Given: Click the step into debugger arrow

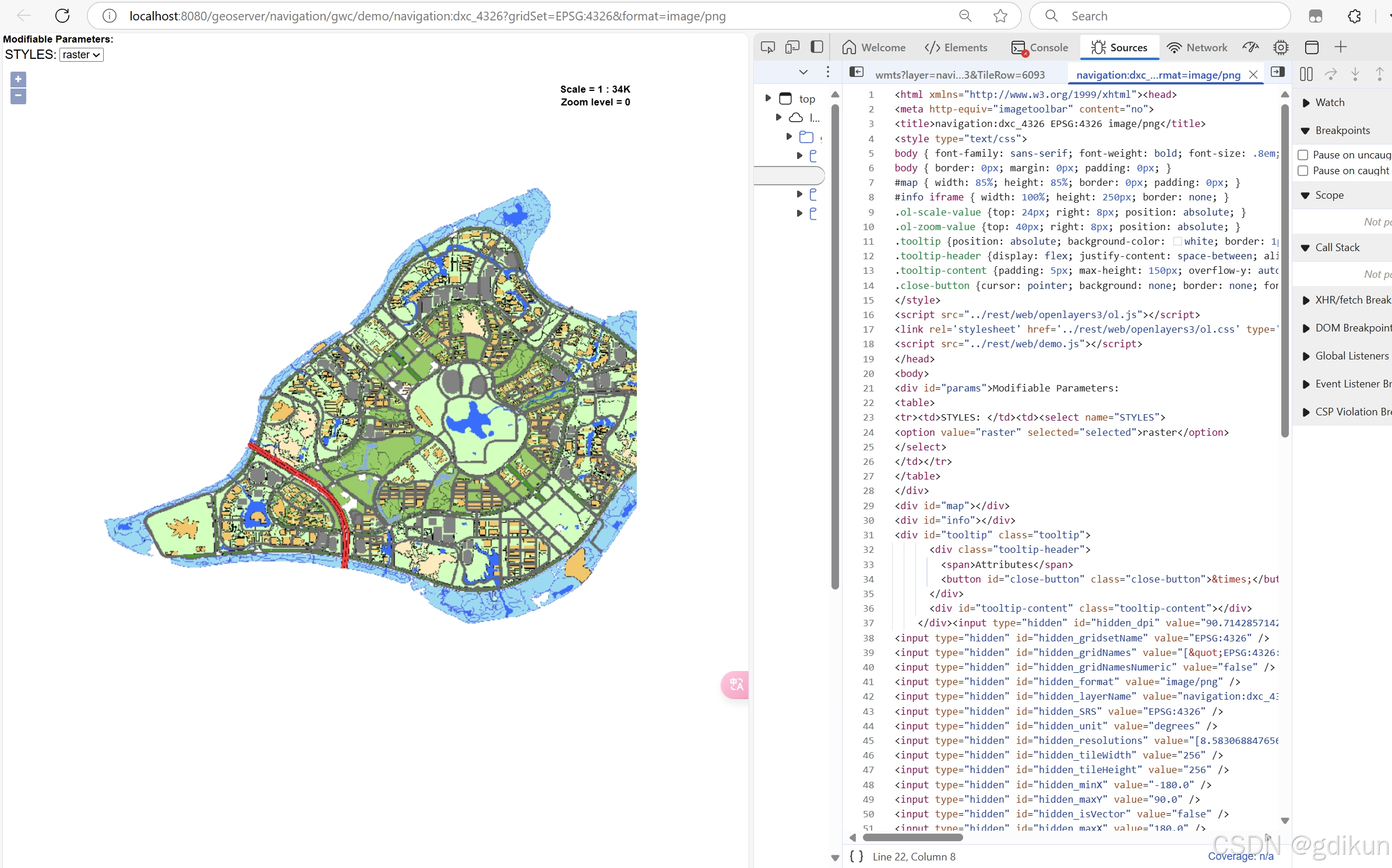Looking at the screenshot, I should click(x=1355, y=74).
